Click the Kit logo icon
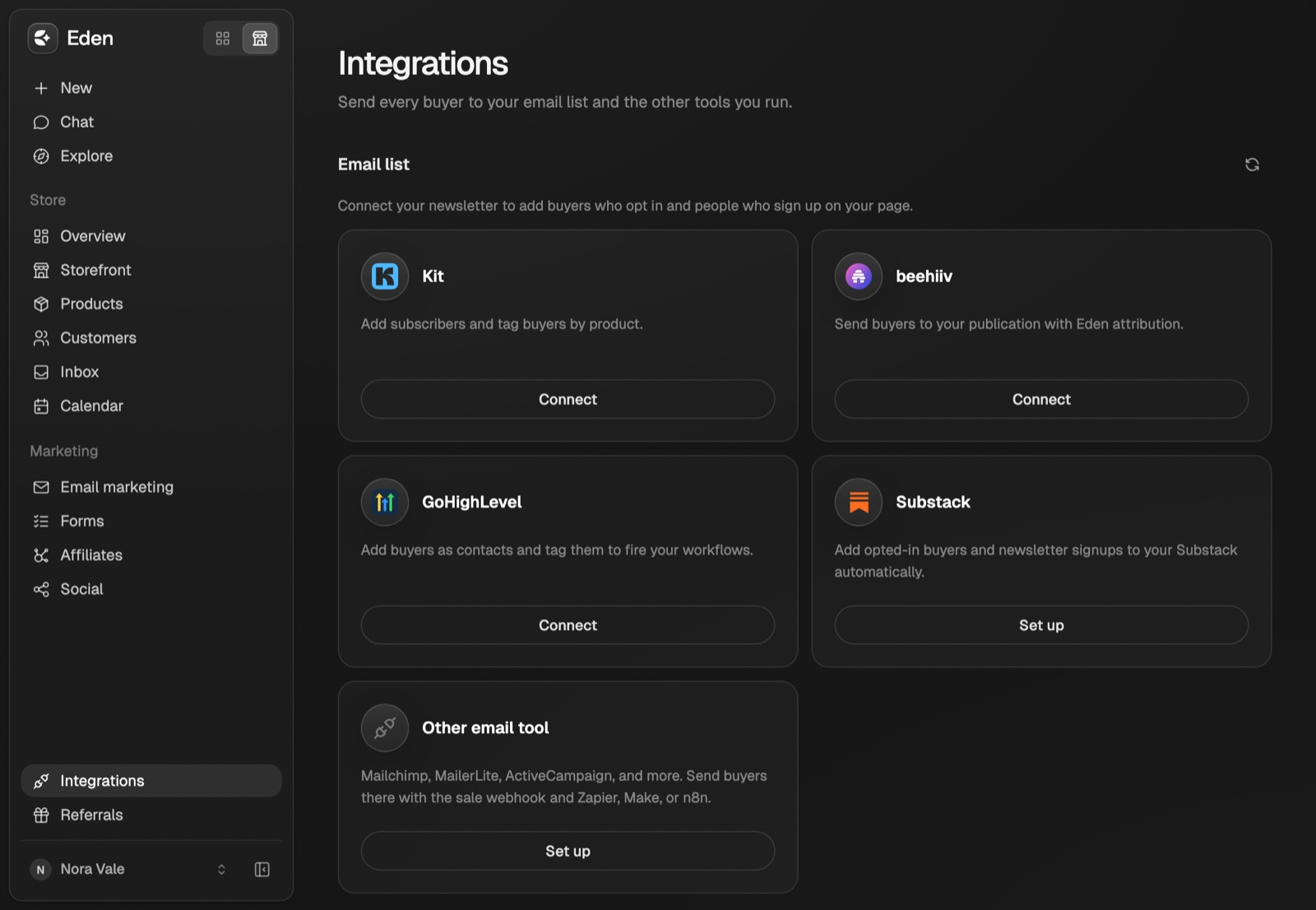The height and width of the screenshot is (910, 1316). pos(385,276)
